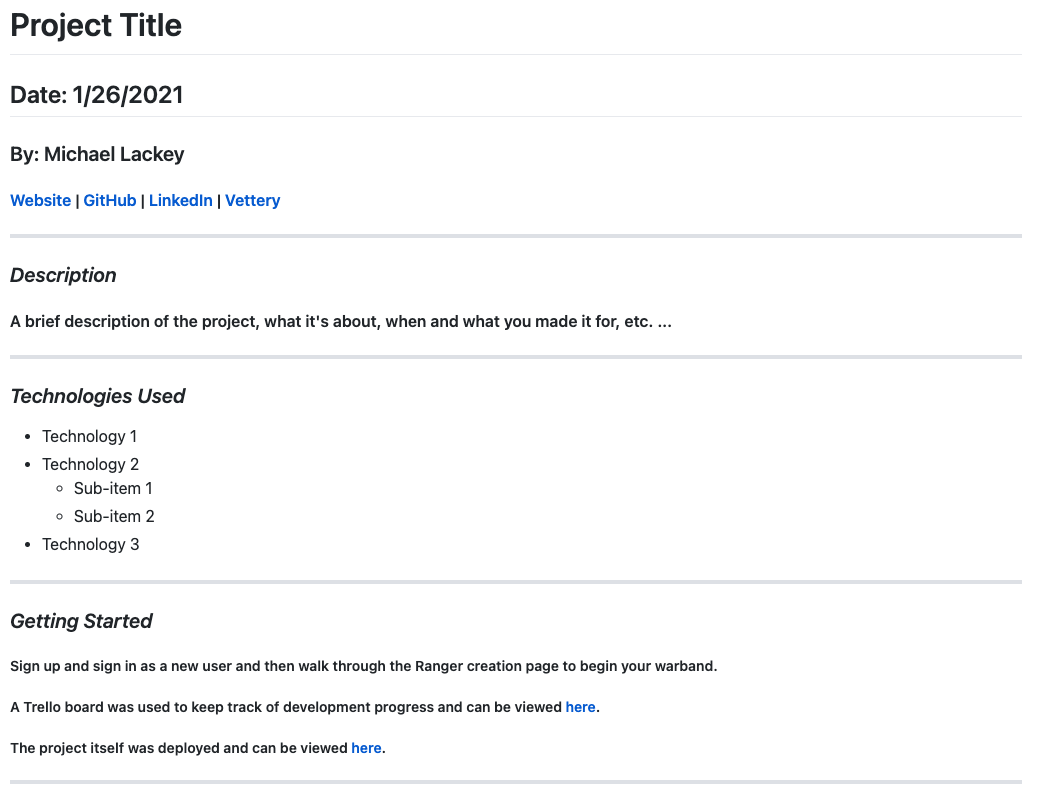The image size is (1042, 797).
Task: Click the Technology 3 list item
Action: [x=90, y=544]
